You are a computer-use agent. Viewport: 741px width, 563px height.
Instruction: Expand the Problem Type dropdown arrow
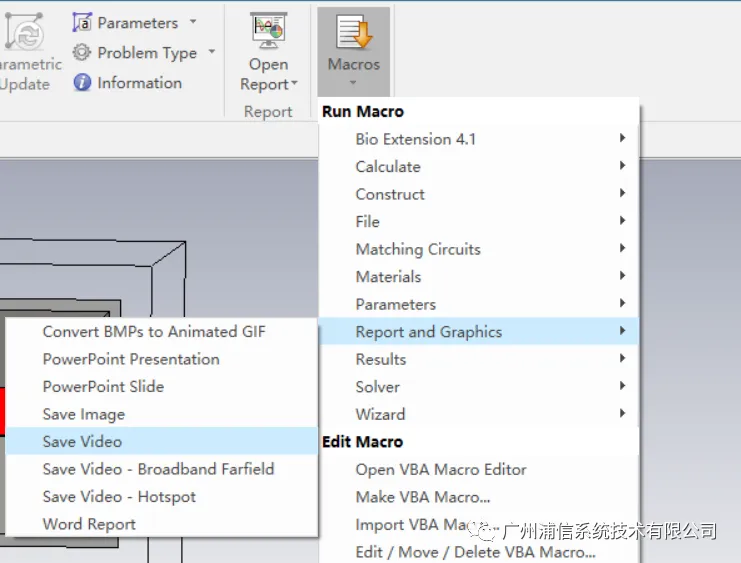click(x=212, y=52)
